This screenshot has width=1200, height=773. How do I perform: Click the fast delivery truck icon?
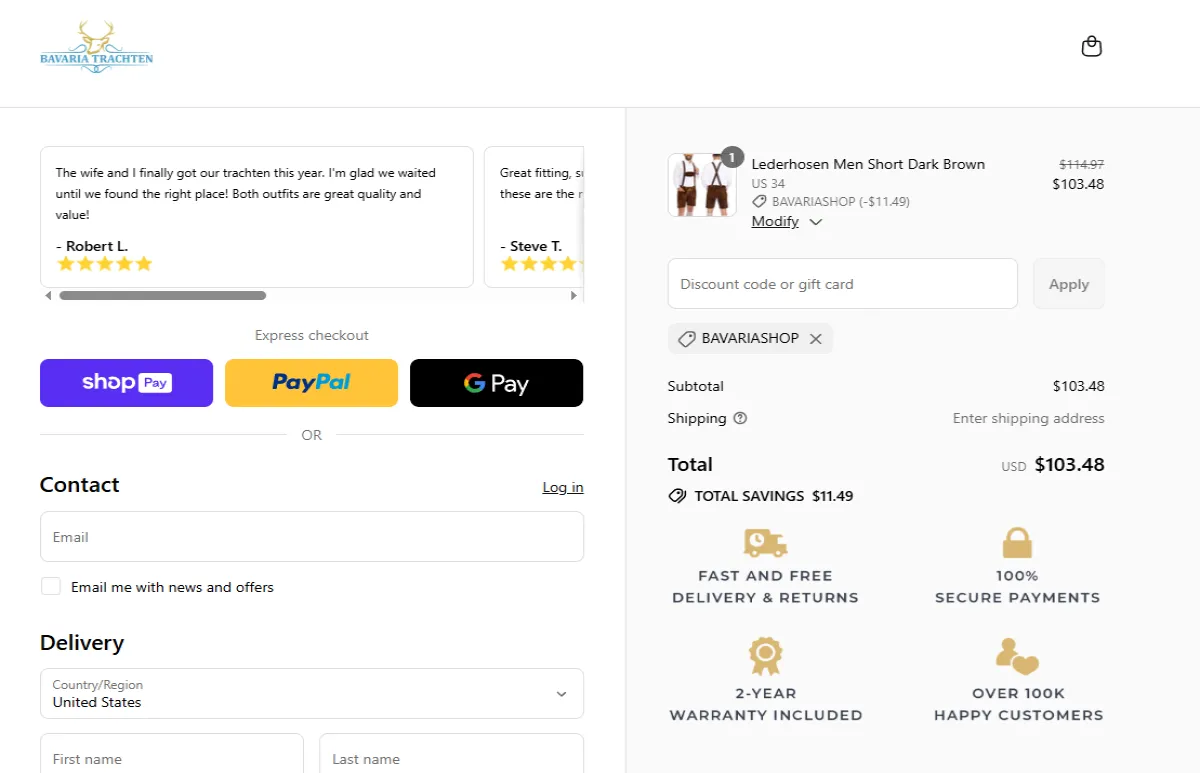(765, 542)
